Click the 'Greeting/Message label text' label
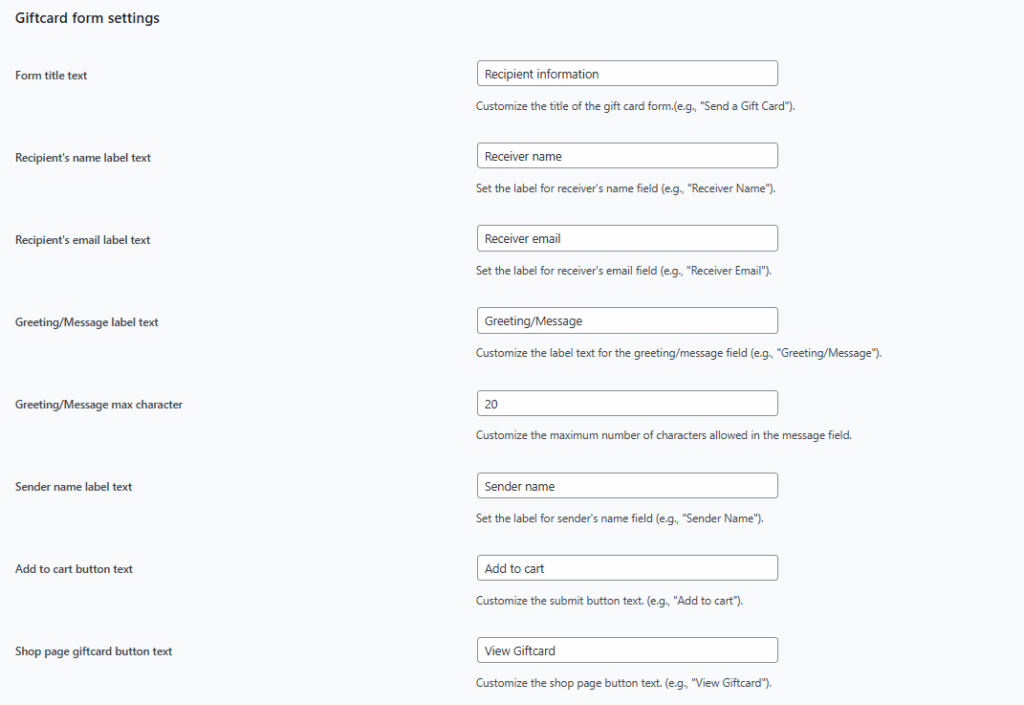This screenshot has width=1024, height=705. 87,322
